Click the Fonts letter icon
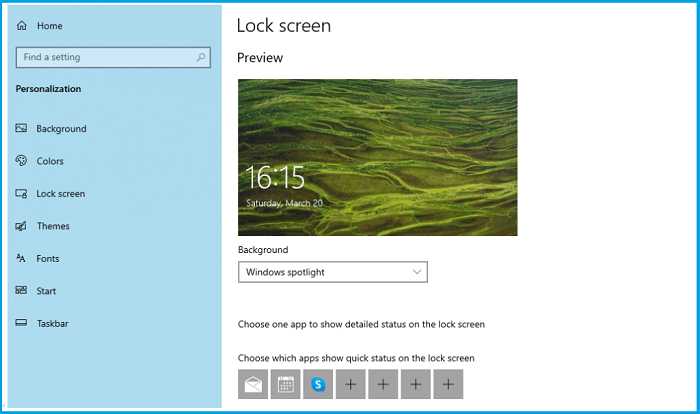 (x=21, y=258)
